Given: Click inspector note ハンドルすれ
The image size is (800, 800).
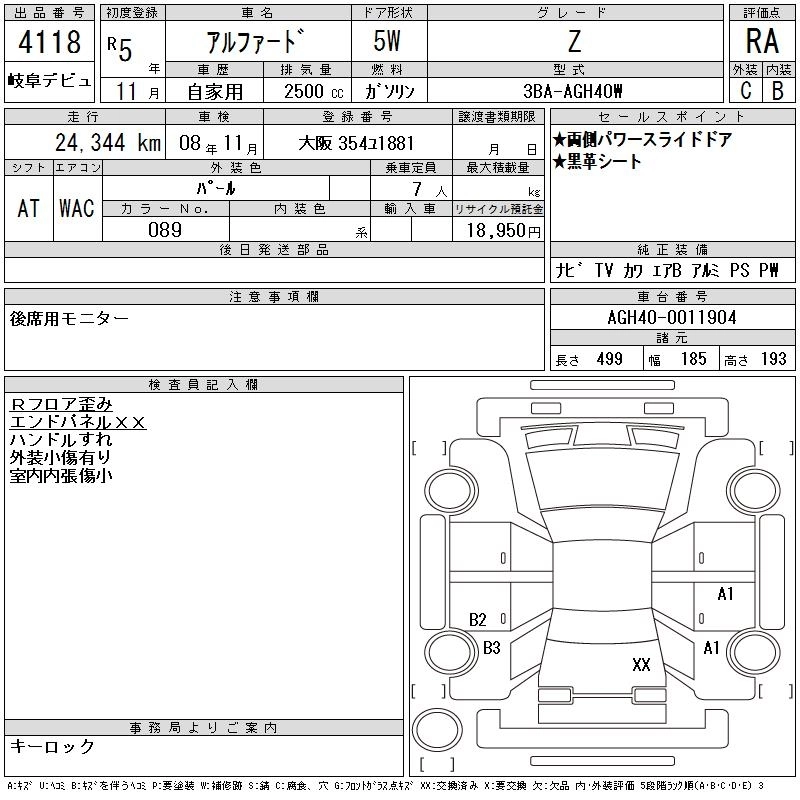Looking at the screenshot, I should pos(61,440).
